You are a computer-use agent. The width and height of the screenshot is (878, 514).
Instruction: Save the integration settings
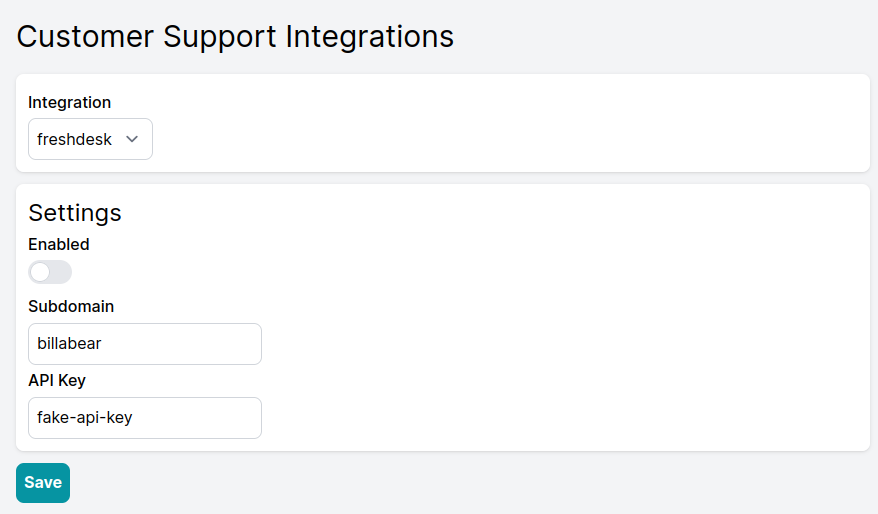(43, 483)
